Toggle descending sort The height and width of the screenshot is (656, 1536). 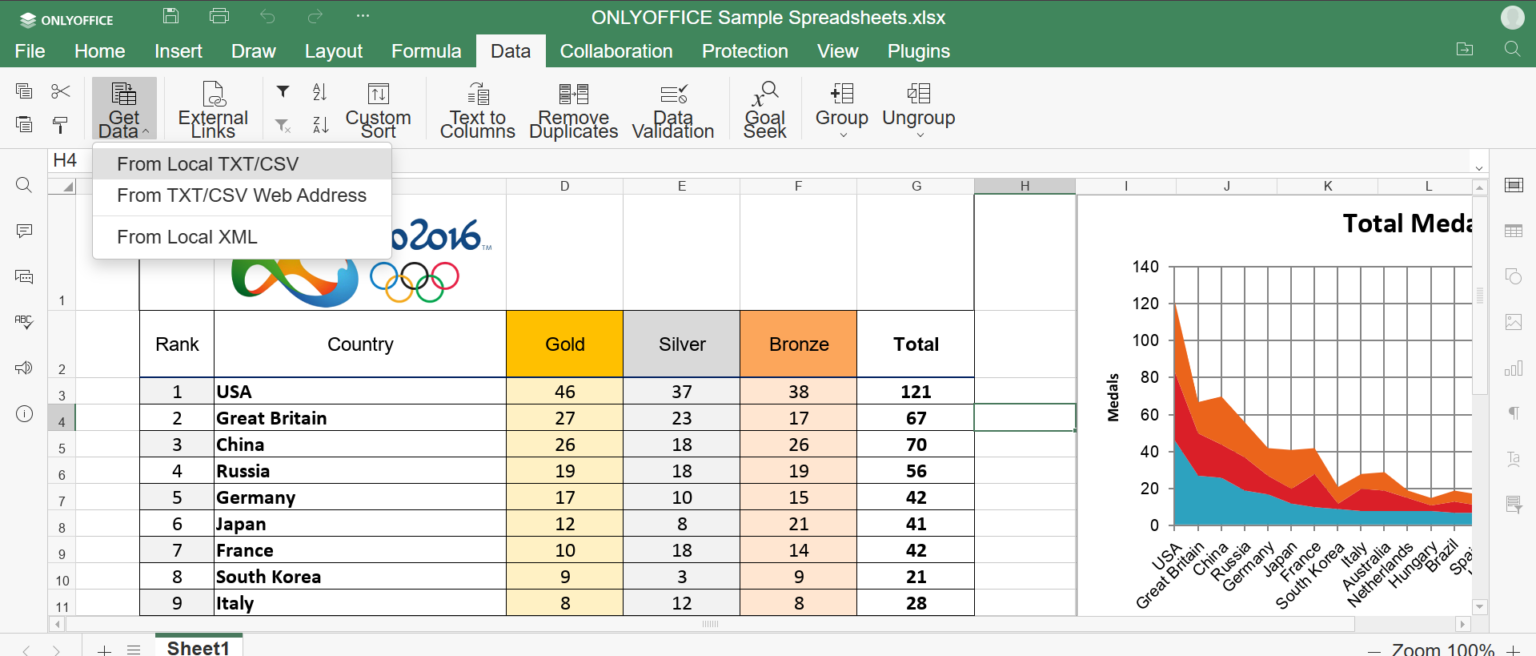pyautogui.click(x=320, y=123)
